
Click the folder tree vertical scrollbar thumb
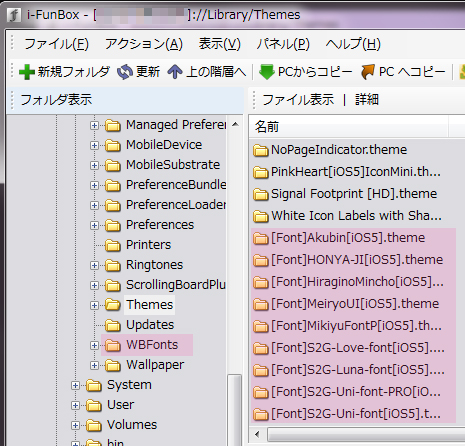235,409
